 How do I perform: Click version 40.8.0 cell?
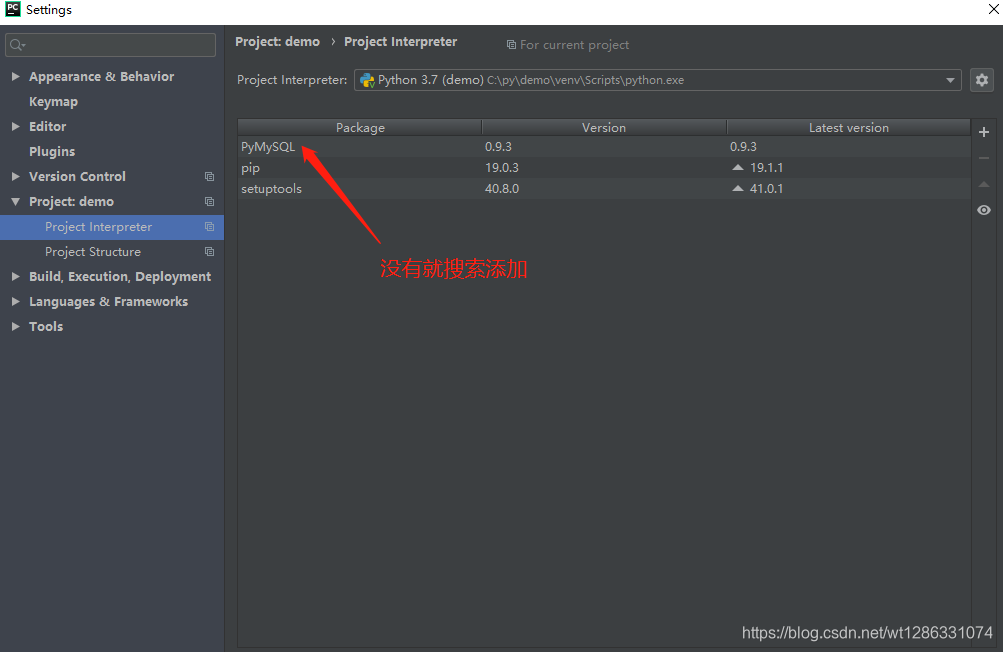point(502,189)
